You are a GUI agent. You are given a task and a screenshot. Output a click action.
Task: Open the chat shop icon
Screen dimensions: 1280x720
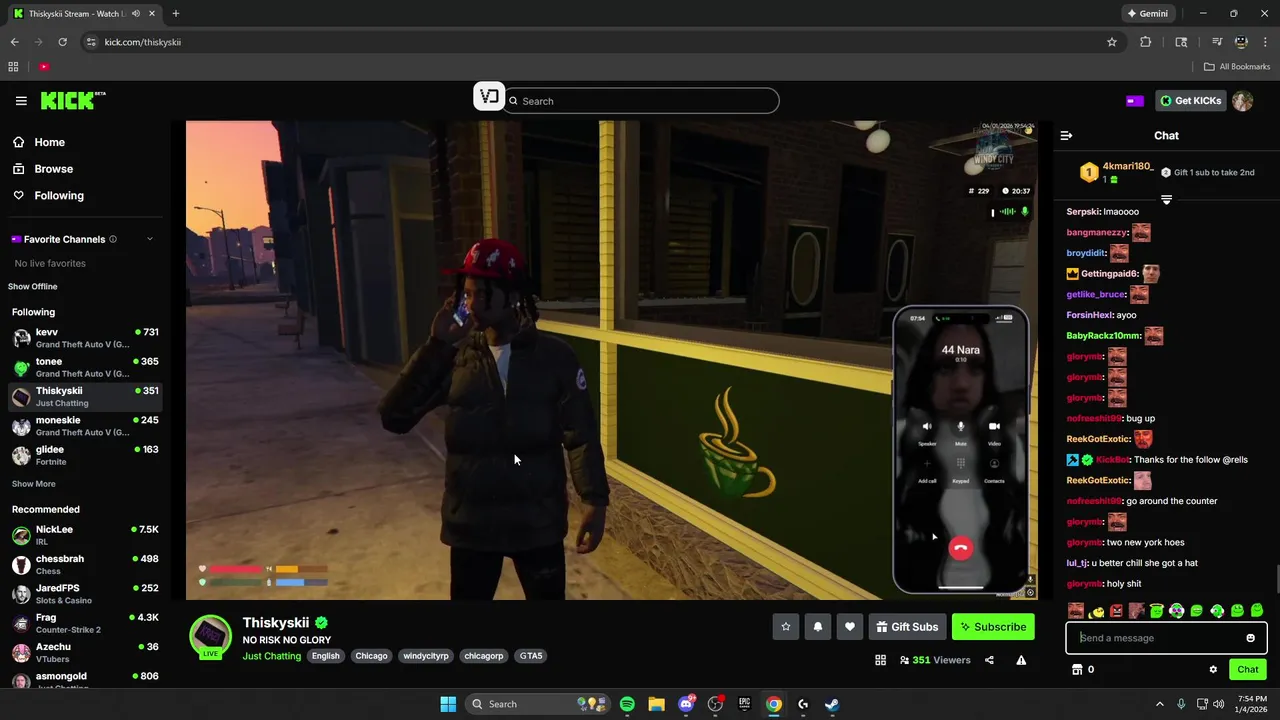(x=1077, y=670)
